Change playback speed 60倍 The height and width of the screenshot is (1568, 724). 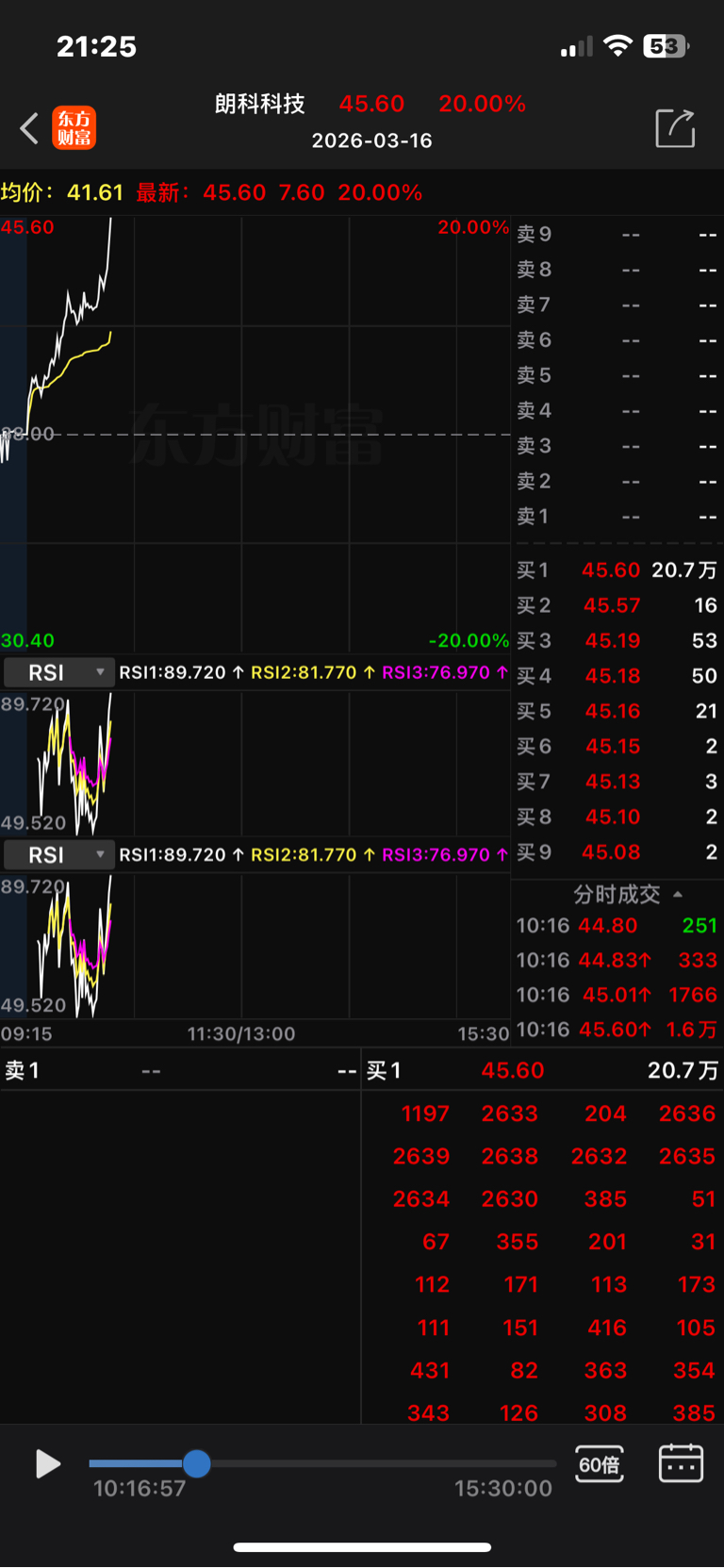[600, 1464]
